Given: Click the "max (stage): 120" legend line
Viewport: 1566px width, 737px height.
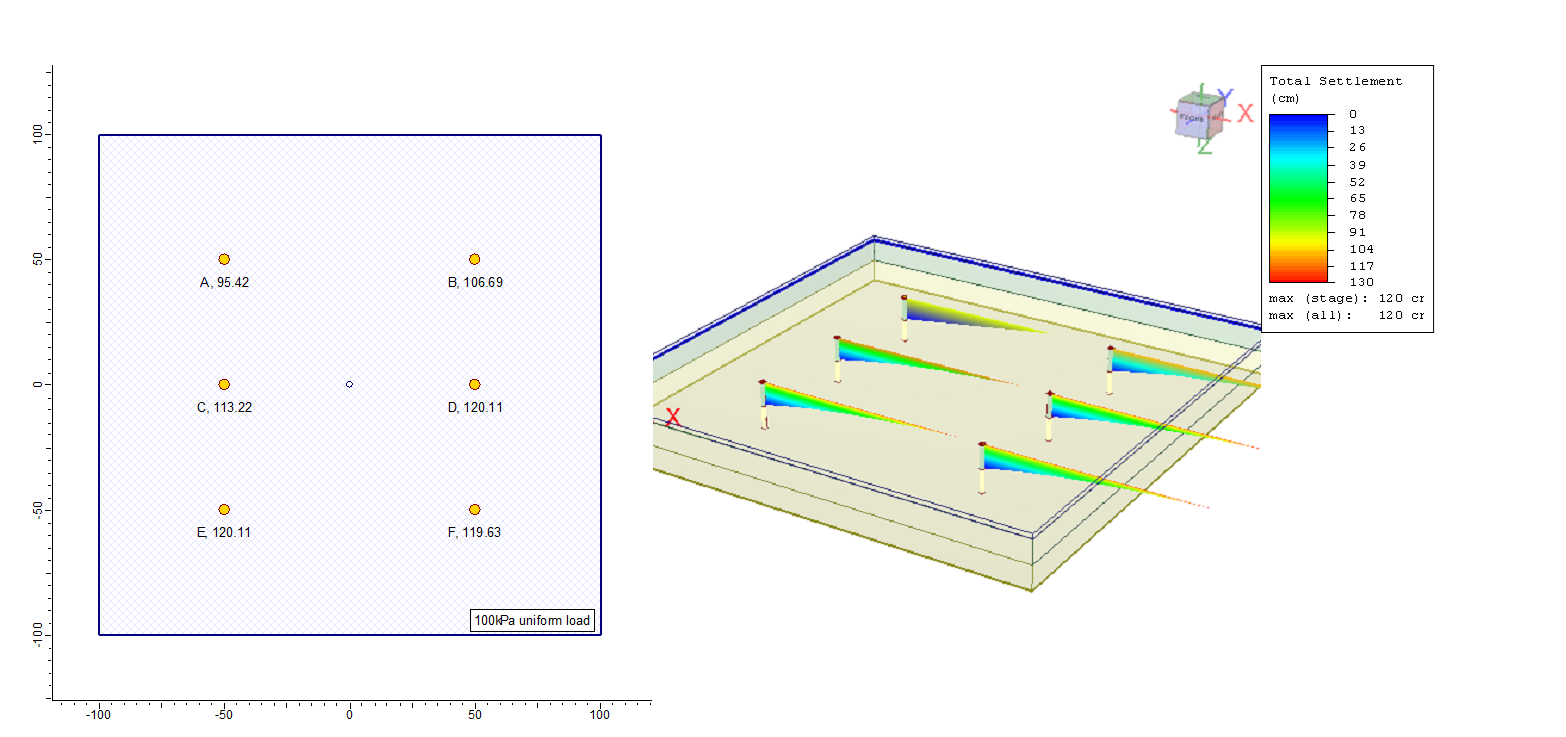Looking at the screenshot, I should pos(1347,298).
